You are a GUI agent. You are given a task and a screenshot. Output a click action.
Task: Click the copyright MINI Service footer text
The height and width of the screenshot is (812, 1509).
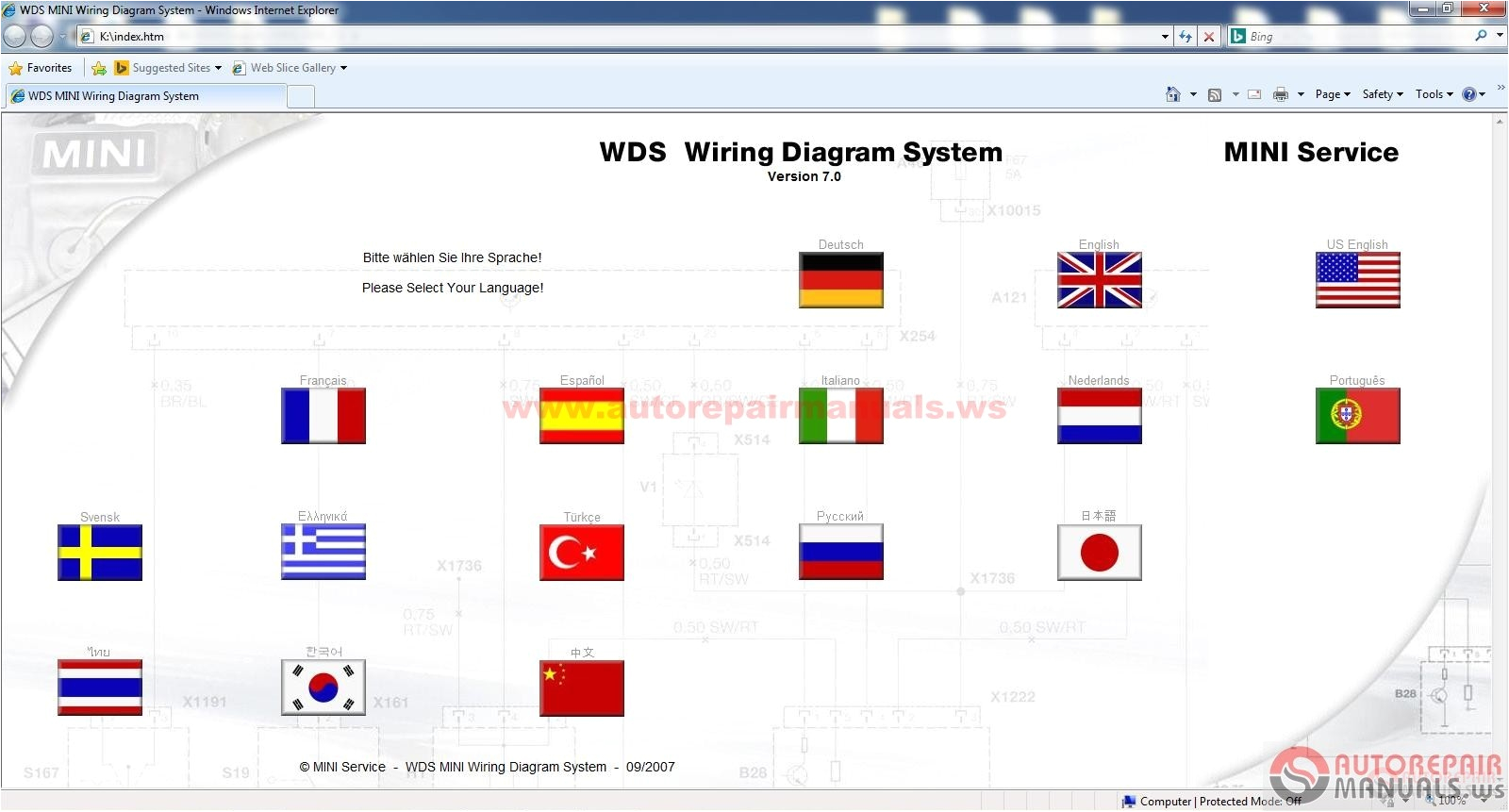pos(487,767)
